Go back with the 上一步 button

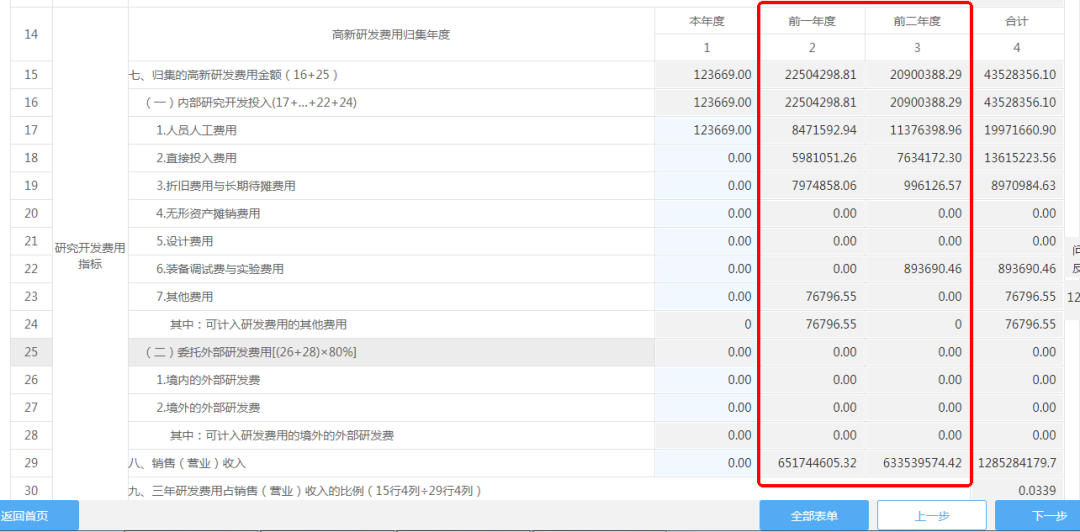click(x=924, y=516)
